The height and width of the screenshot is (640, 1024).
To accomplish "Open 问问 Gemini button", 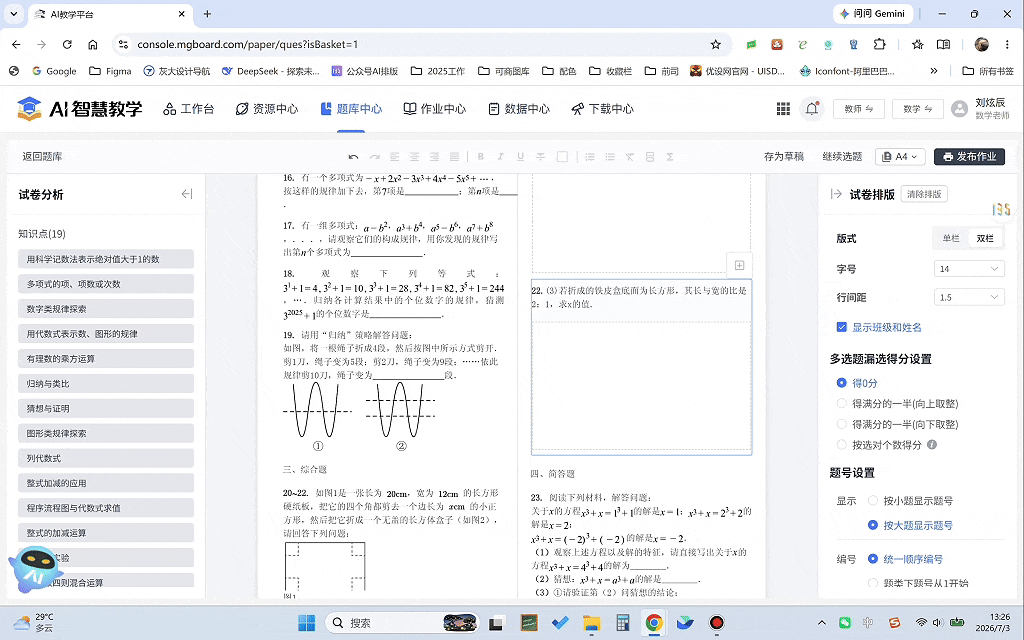I will point(872,14).
